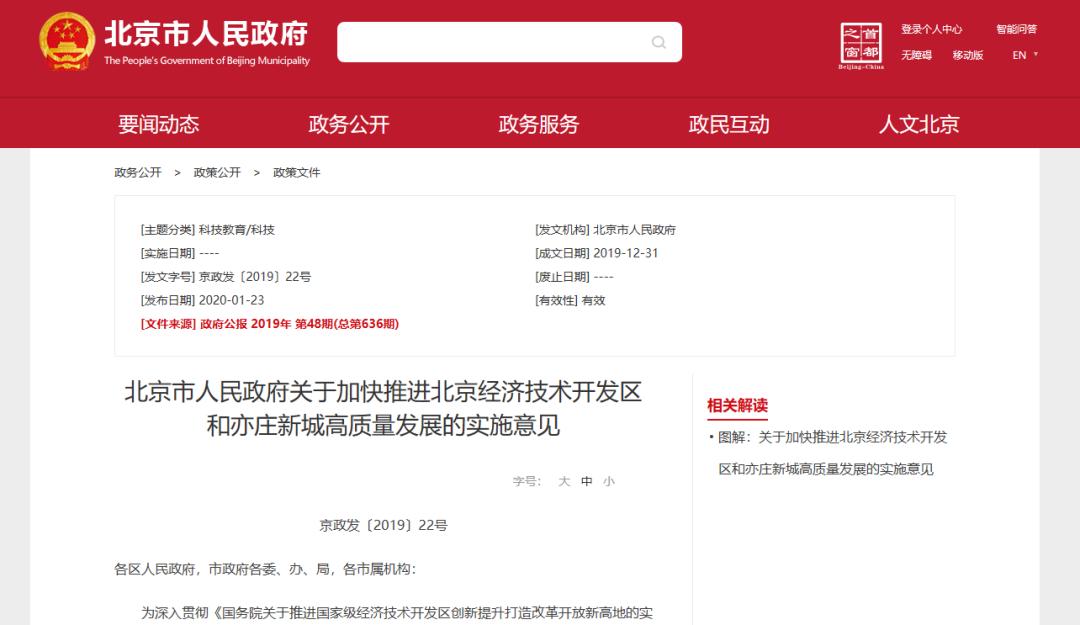Open the 政民互动 menu item
This screenshot has width=1080, height=625.
coord(731,123)
